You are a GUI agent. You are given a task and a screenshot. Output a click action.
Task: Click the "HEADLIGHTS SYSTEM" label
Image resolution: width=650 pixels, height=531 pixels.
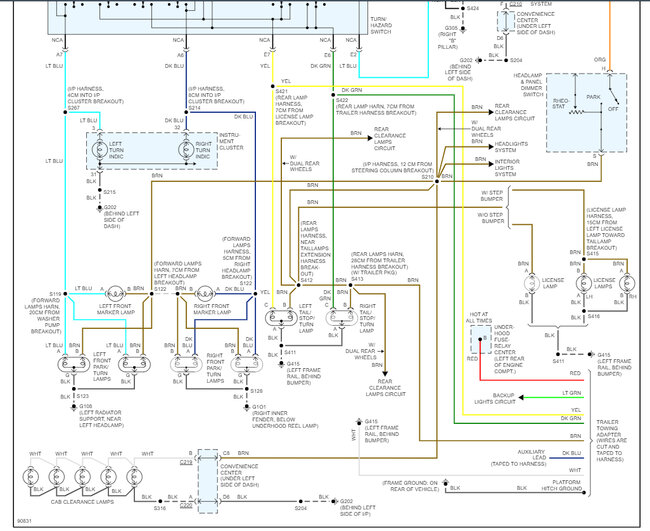[x=511, y=147]
